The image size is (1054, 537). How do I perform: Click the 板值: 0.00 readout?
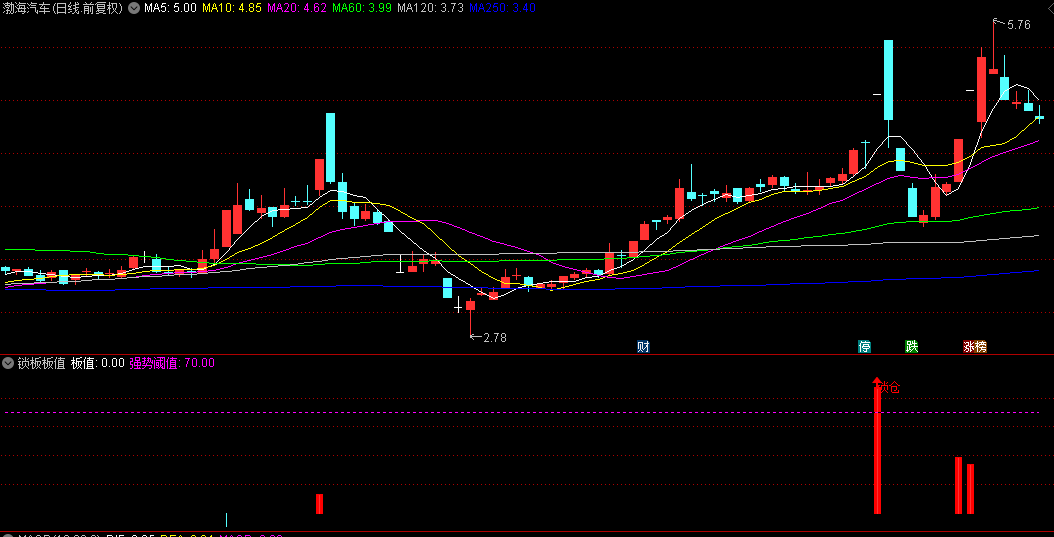click(97, 363)
